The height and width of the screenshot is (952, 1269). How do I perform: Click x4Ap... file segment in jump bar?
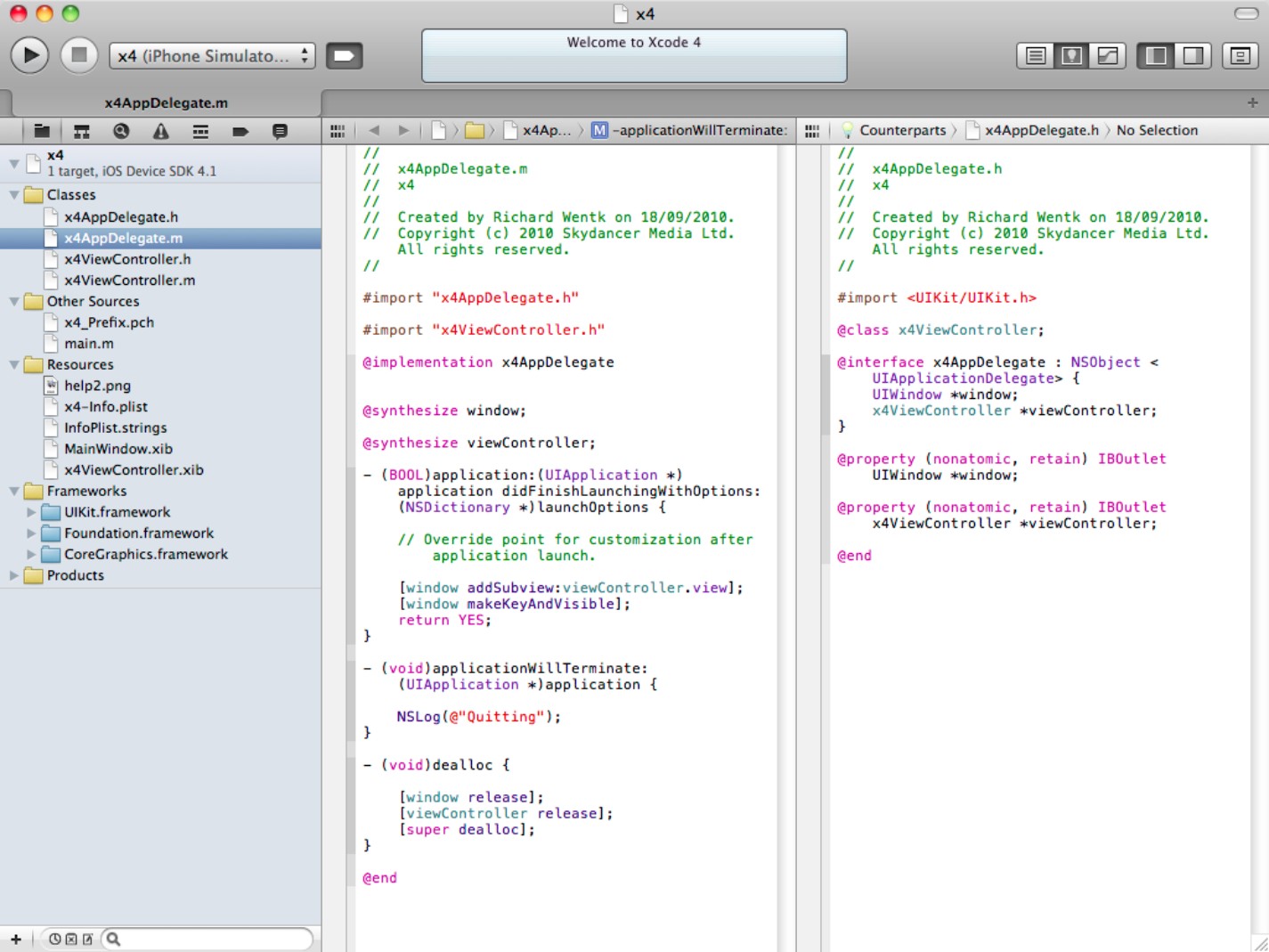coord(538,130)
